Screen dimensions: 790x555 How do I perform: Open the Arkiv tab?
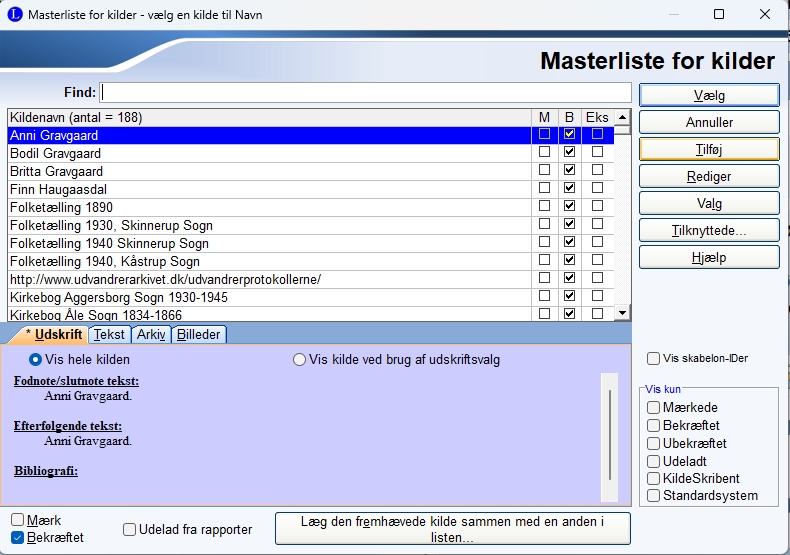[151, 334]
